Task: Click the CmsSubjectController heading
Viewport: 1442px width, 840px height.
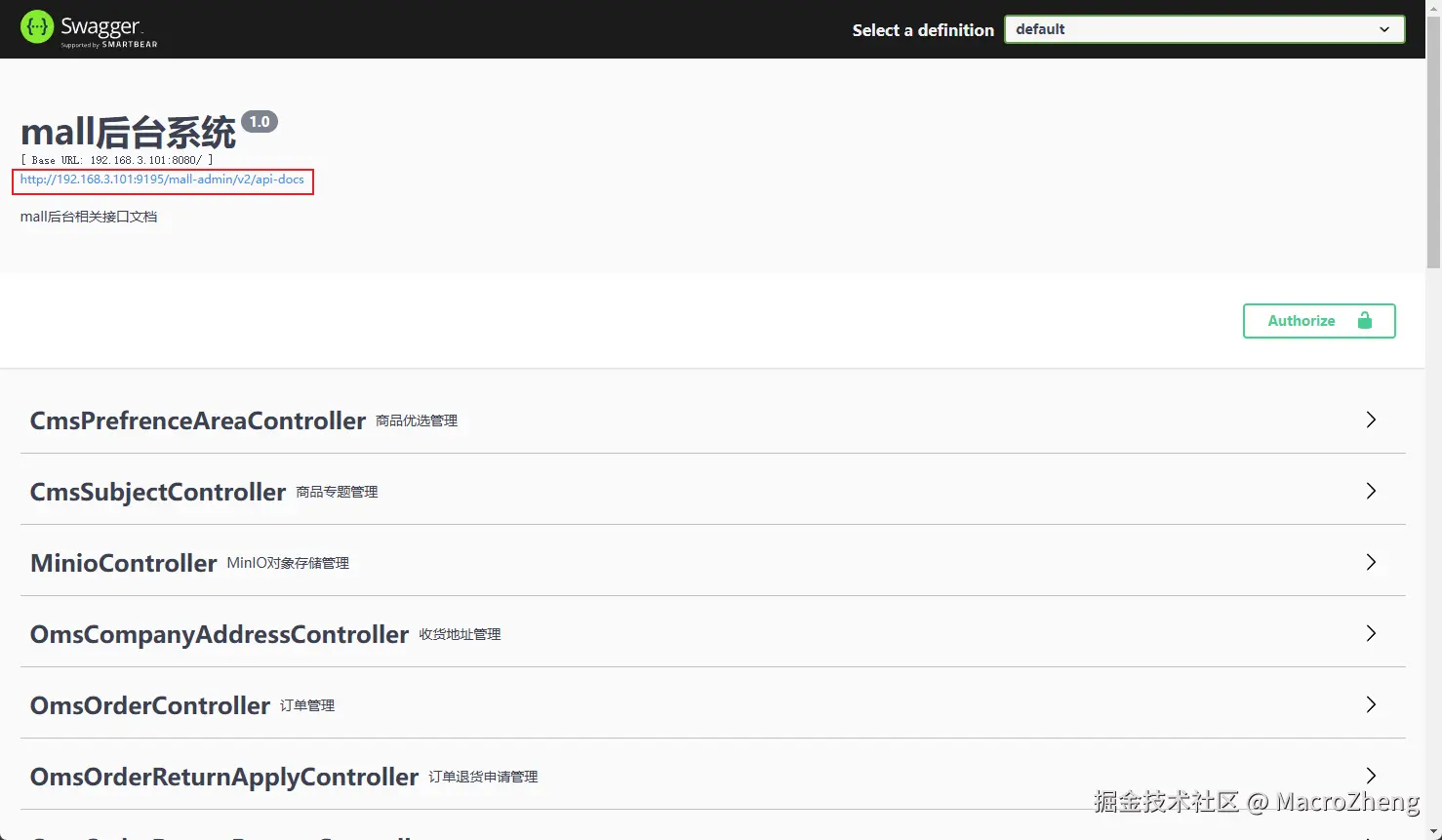Action: click(158, 492)
